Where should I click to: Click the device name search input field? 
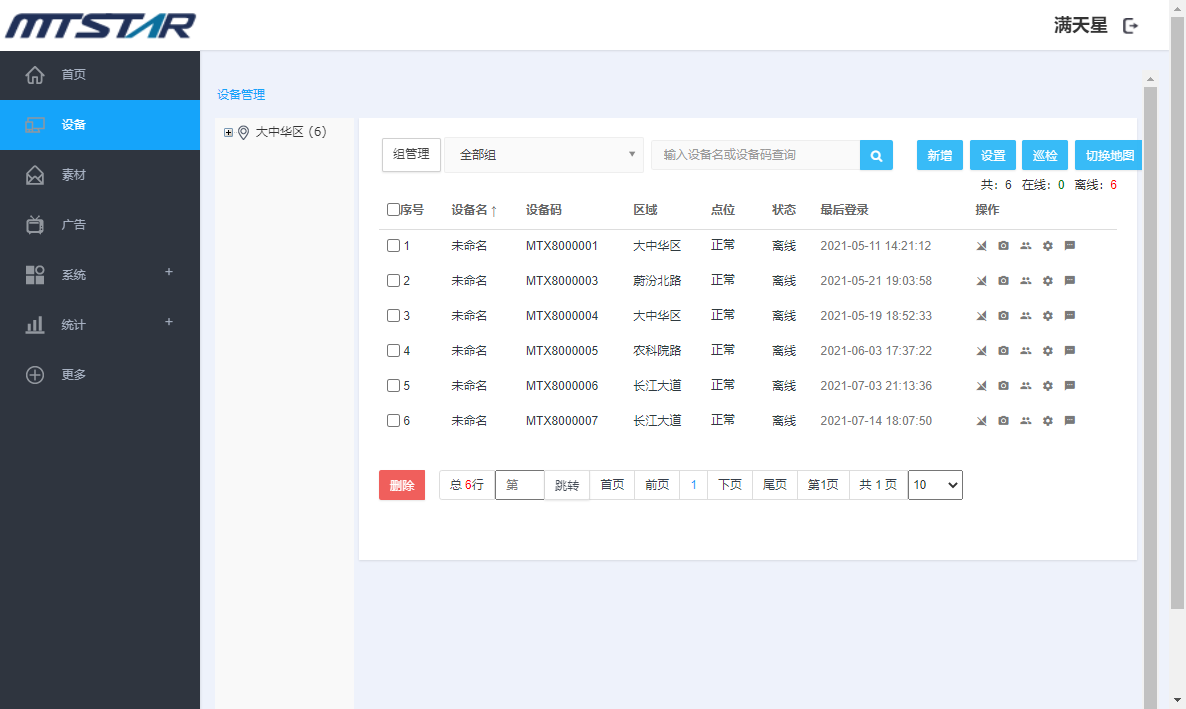(x=755, y=155)
